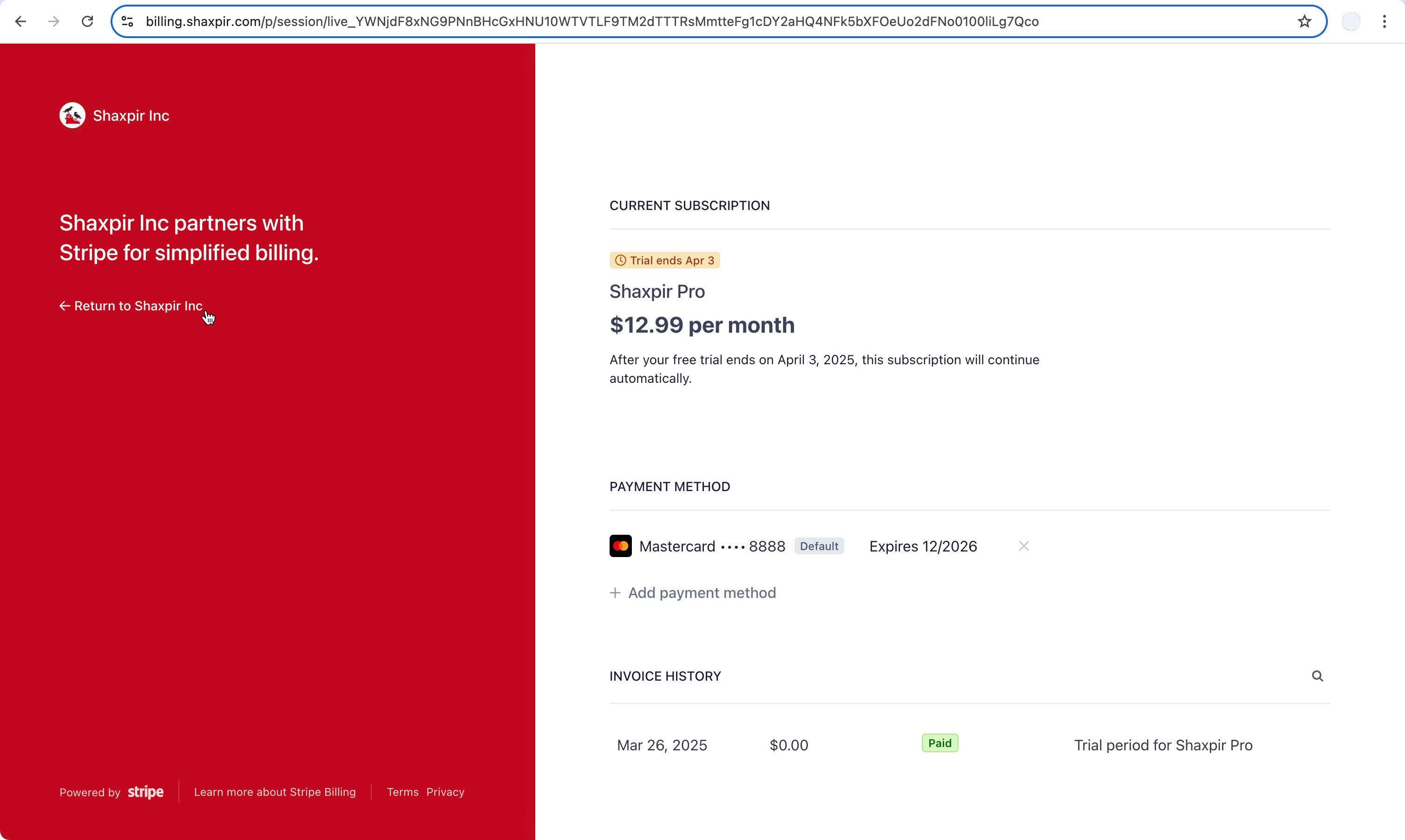Open the Privacy link
This screenshot has width=1405, height=840.
pyautogui.click(x=445, y=792)
